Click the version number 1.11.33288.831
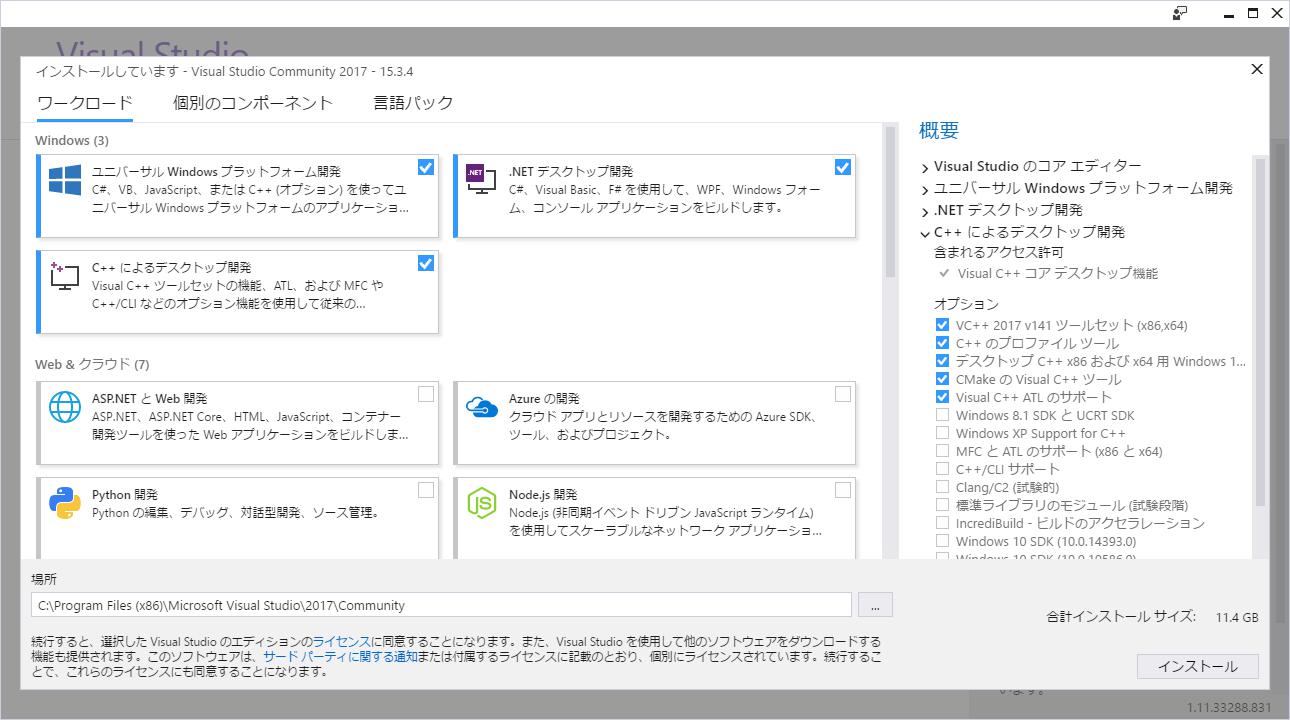The image size is (1290, 720). pyautogui.click(x=1229, y=707)
